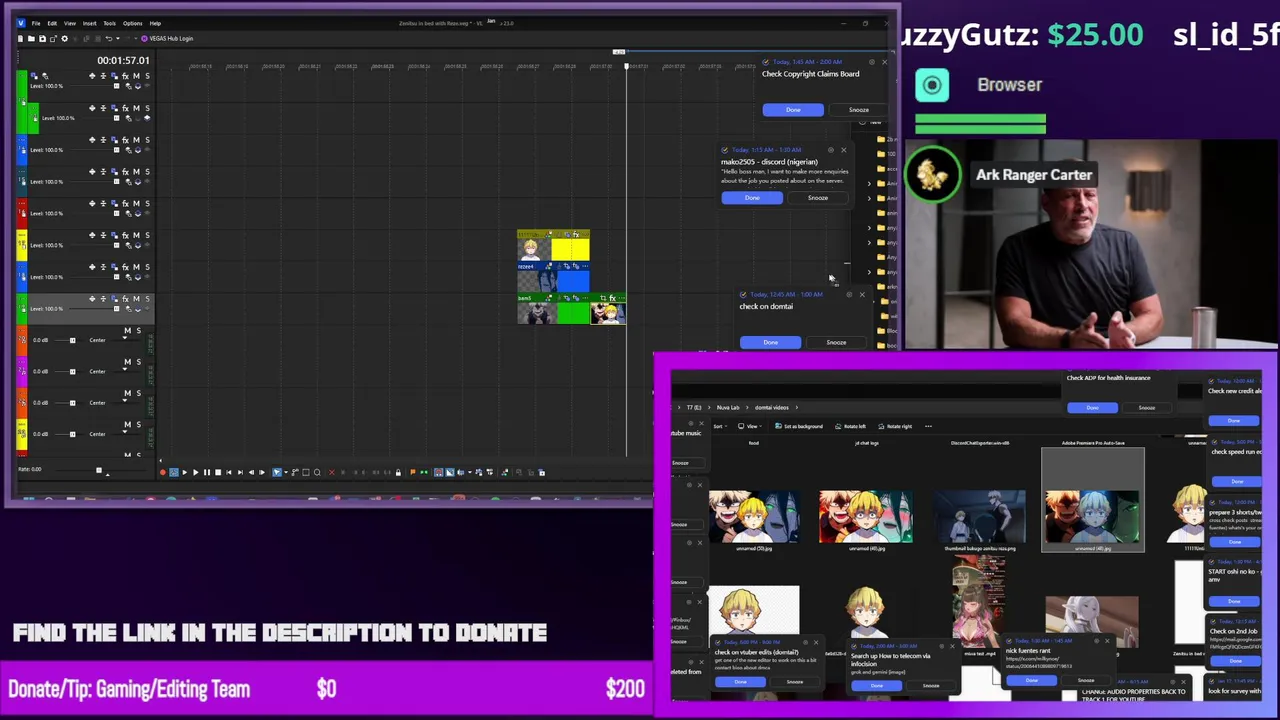Solo the second video track
This screenshot has height=720, width=1280.
pyautogui.click(x=148, y=108)
